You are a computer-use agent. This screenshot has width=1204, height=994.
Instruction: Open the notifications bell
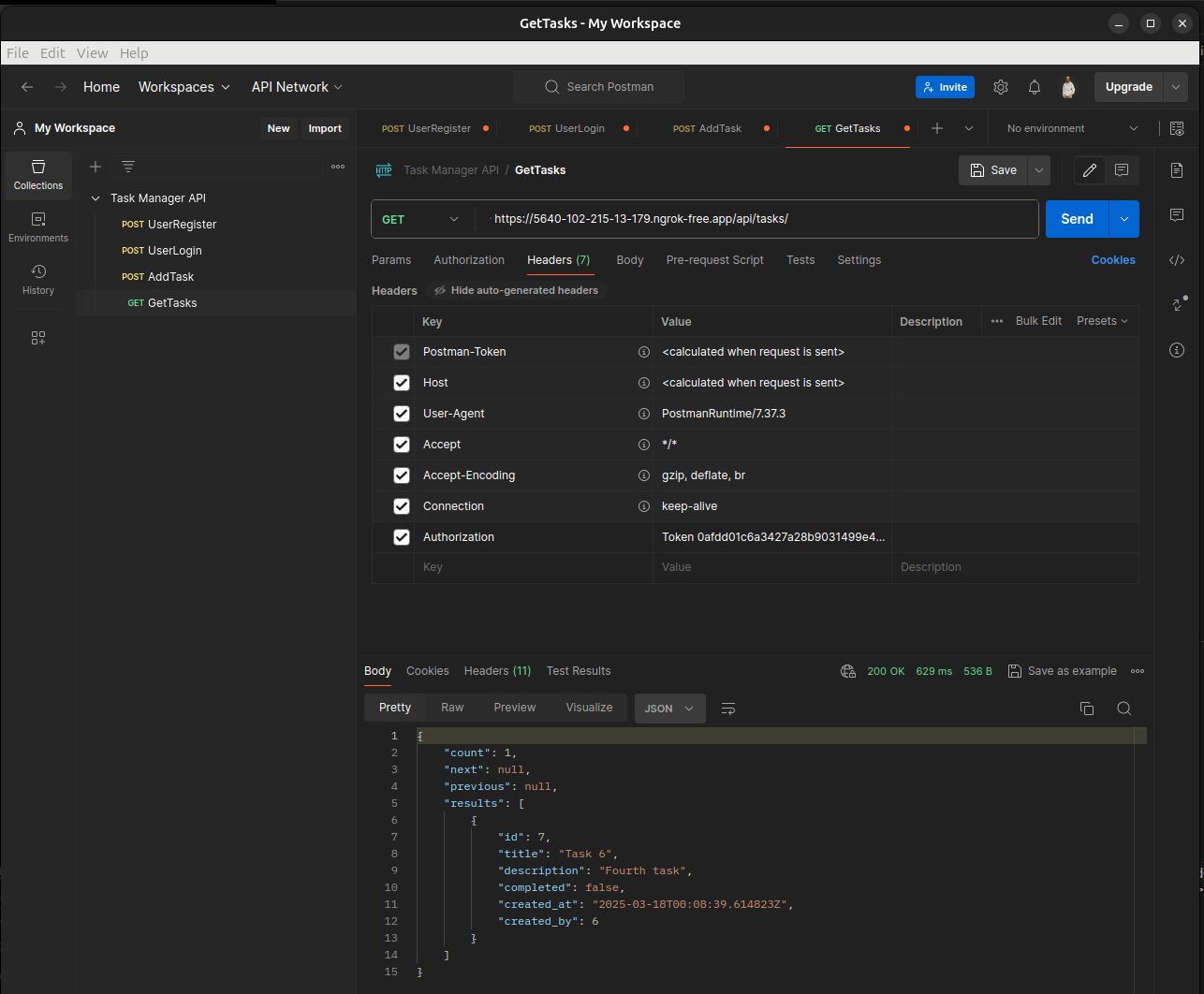(x=1035, y=87)
